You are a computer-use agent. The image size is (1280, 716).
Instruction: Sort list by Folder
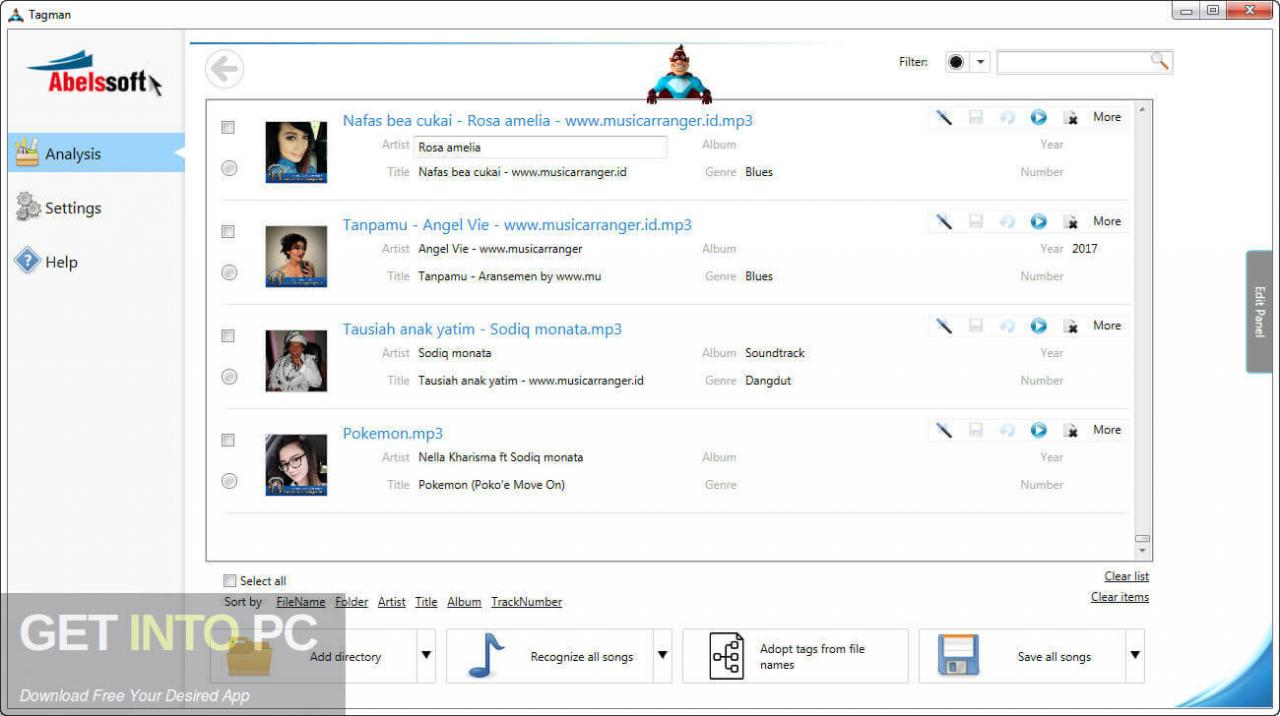[352, 602]
